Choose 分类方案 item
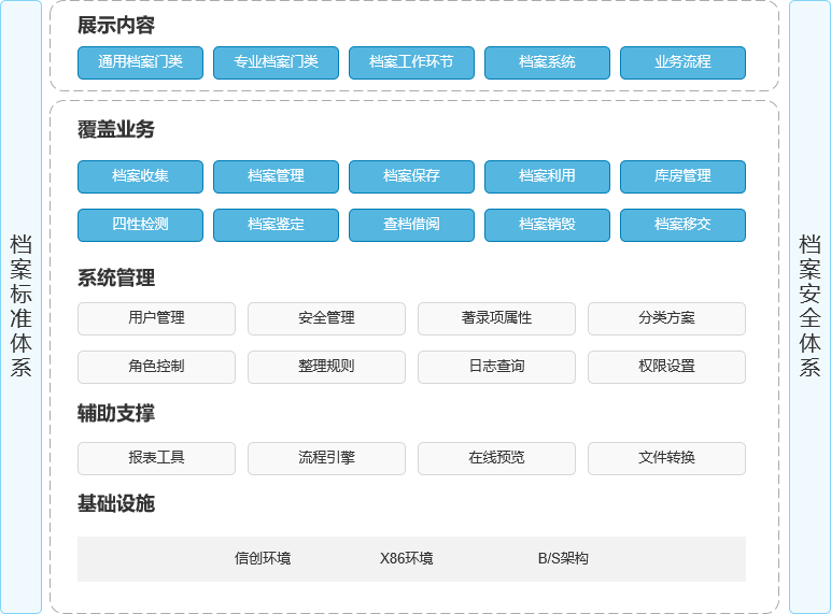832x614 pixels. coord(666,318)
